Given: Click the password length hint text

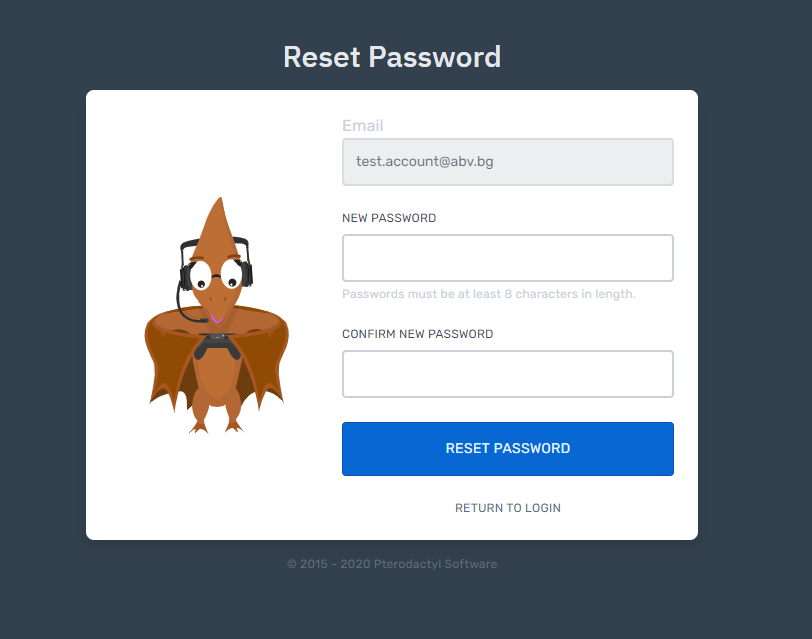Looking at the screenshot, I should (x=488, y=294).
